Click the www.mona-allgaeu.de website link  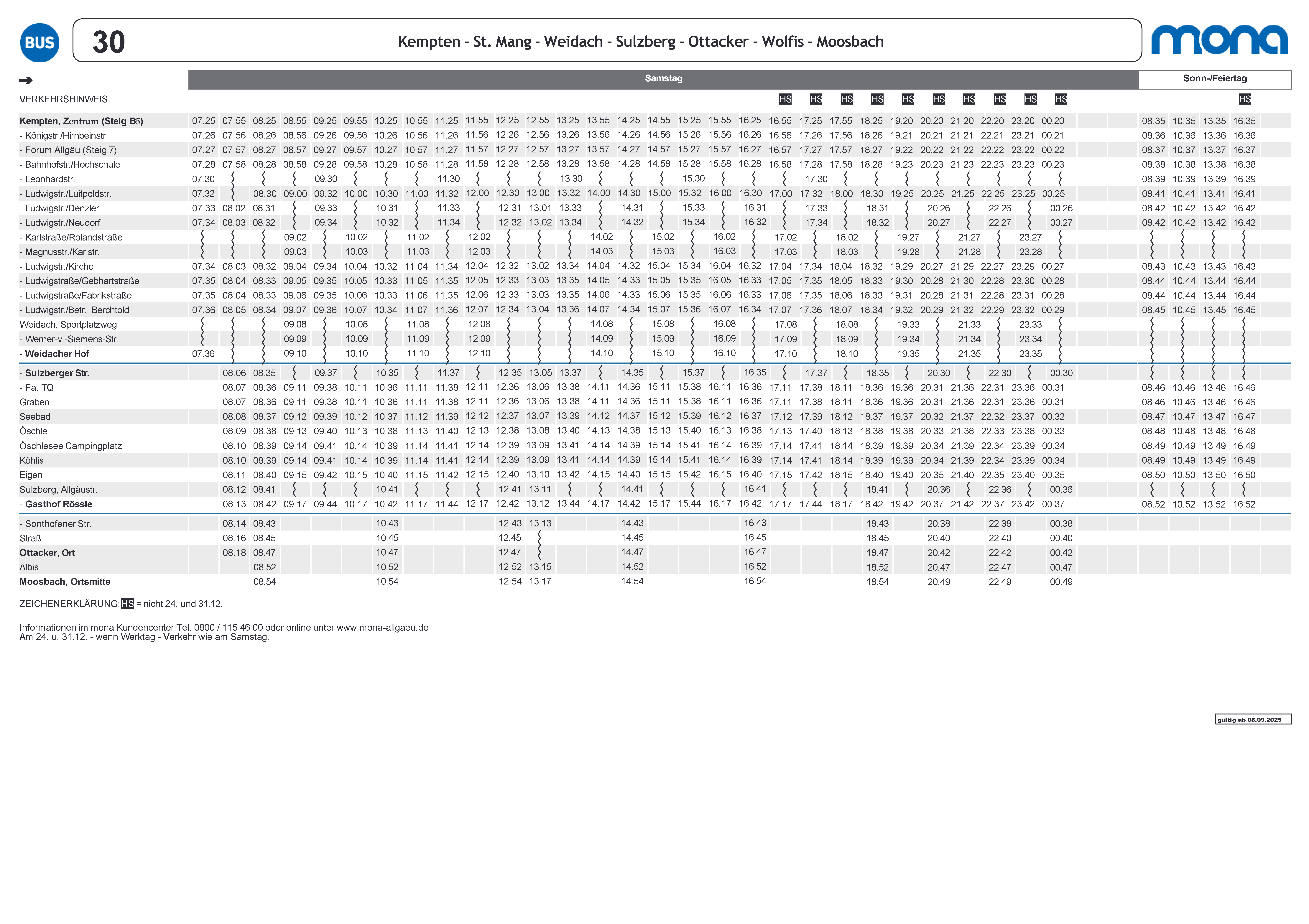[x=382, y=628]
